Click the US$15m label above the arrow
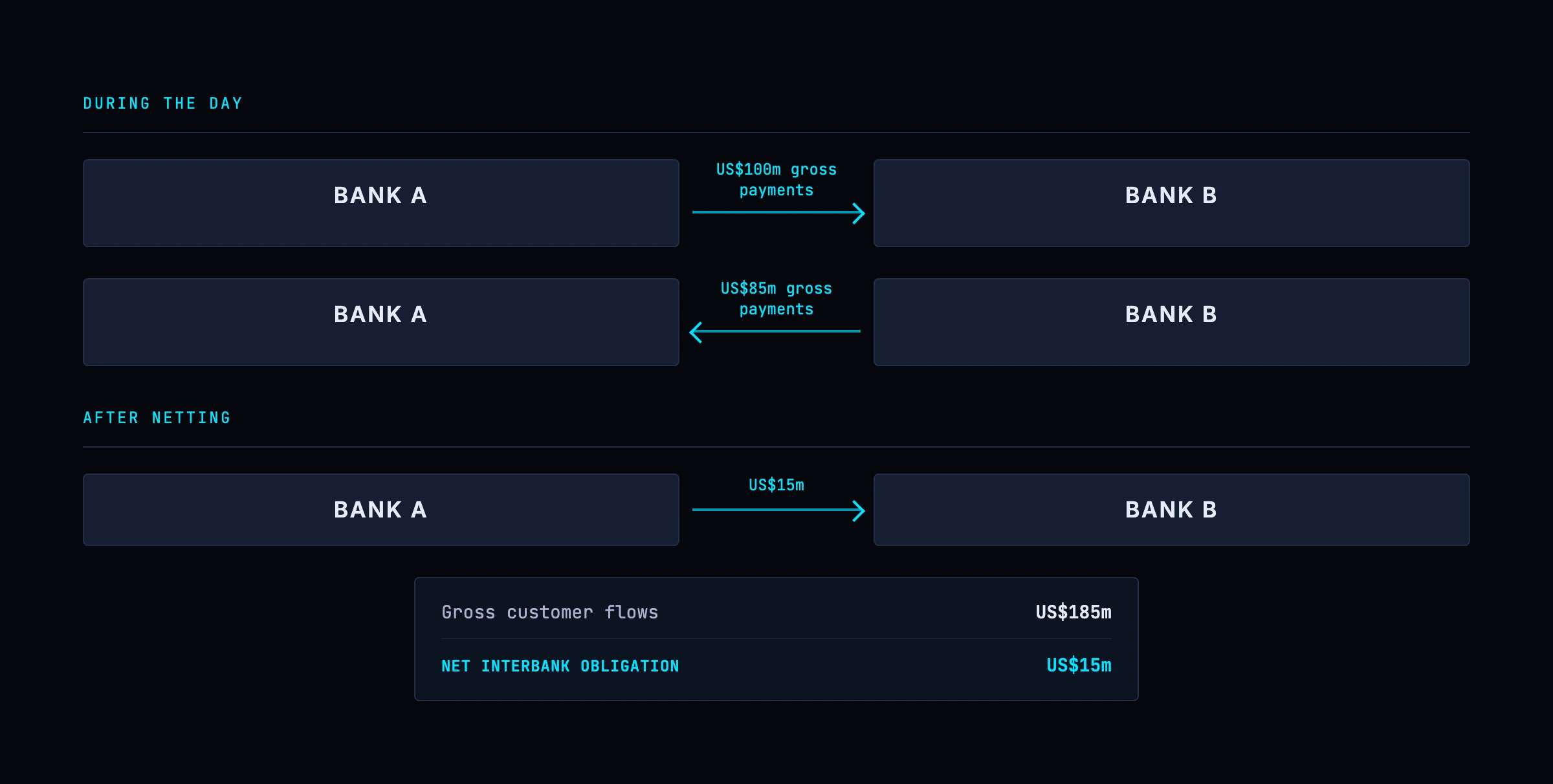1553x784 pixels. (x=776, y=485)
